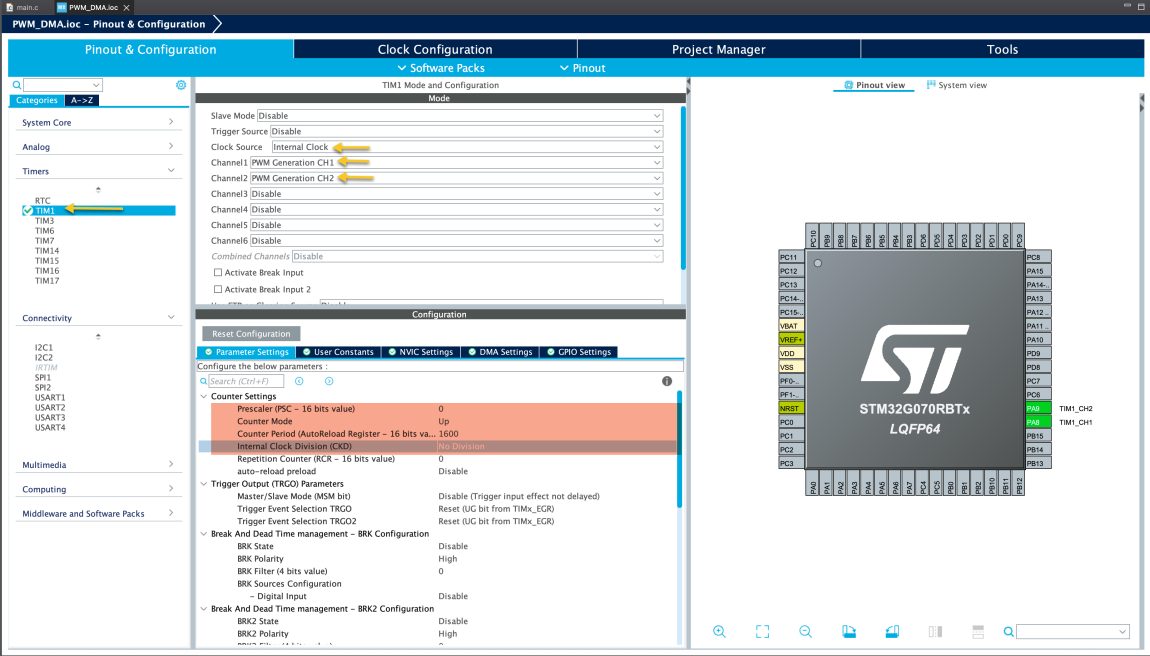Click the Mode panel vertical scrollbar
1150x656 pixels.
pos(684,188)
